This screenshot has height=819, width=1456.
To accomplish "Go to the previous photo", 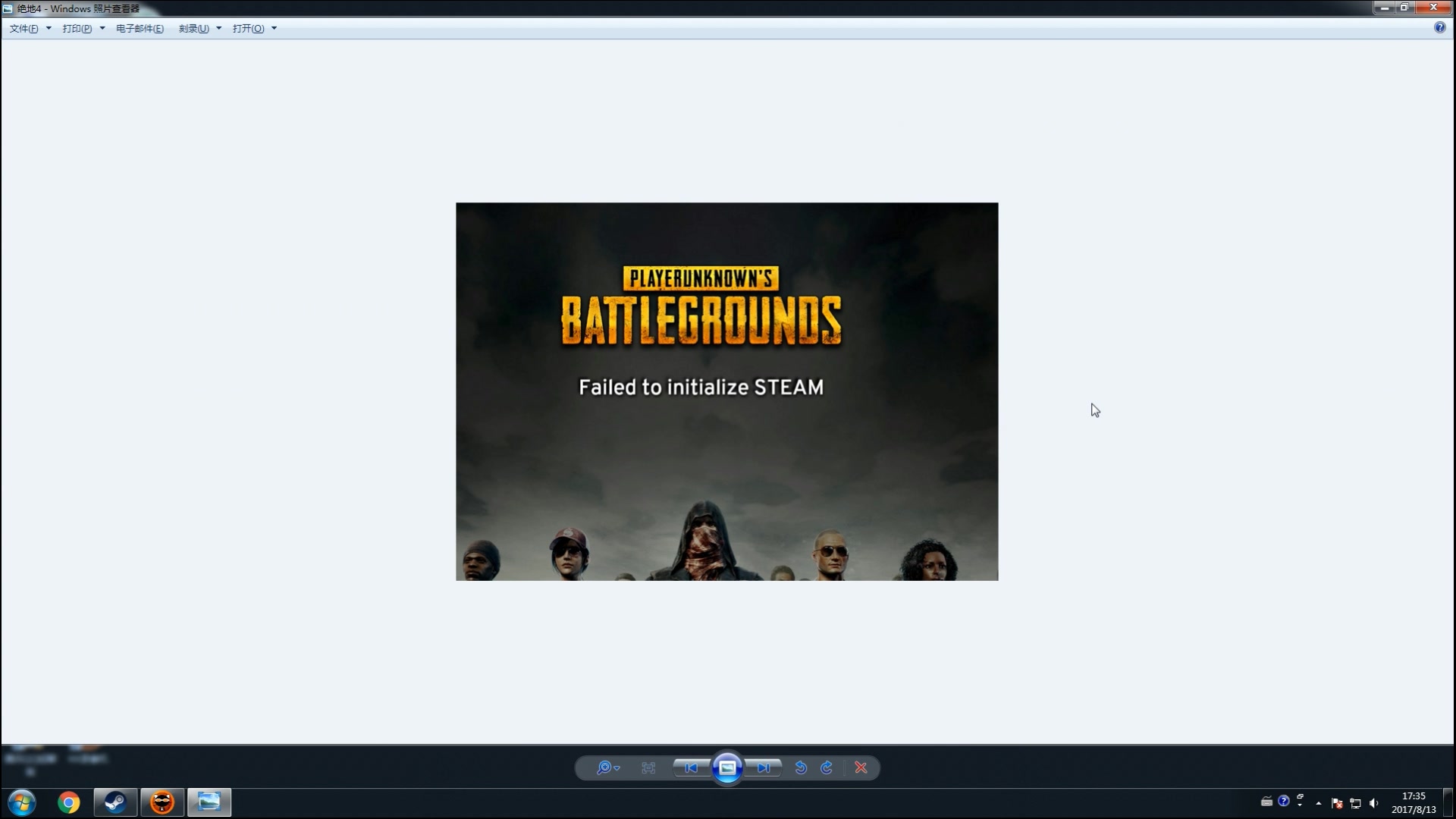I will [692, 768].
